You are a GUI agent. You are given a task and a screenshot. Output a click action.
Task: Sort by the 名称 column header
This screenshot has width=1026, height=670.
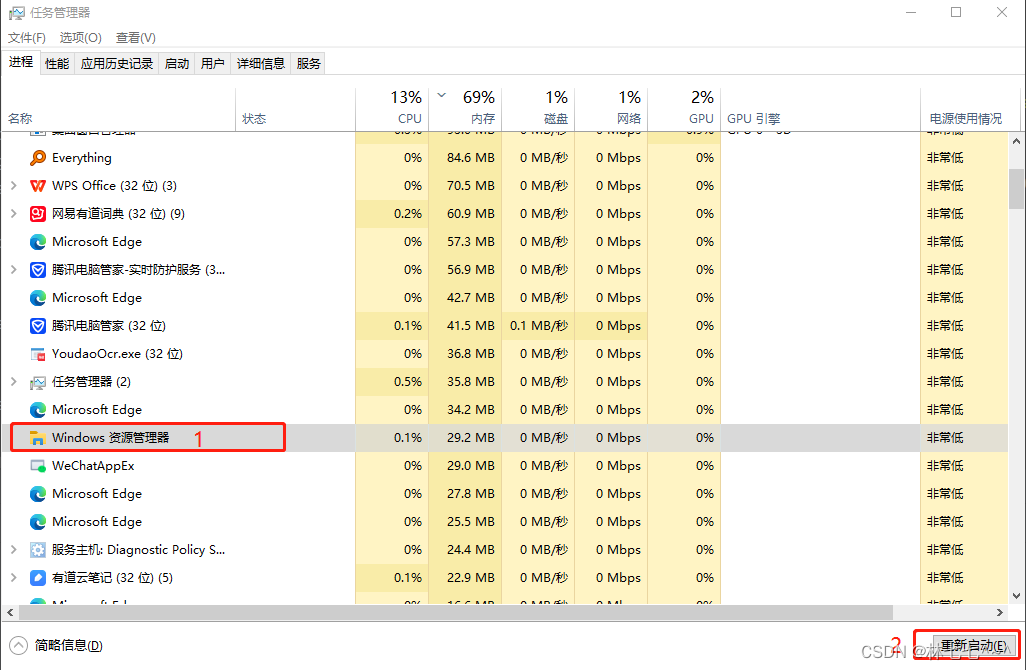point(118,110)
